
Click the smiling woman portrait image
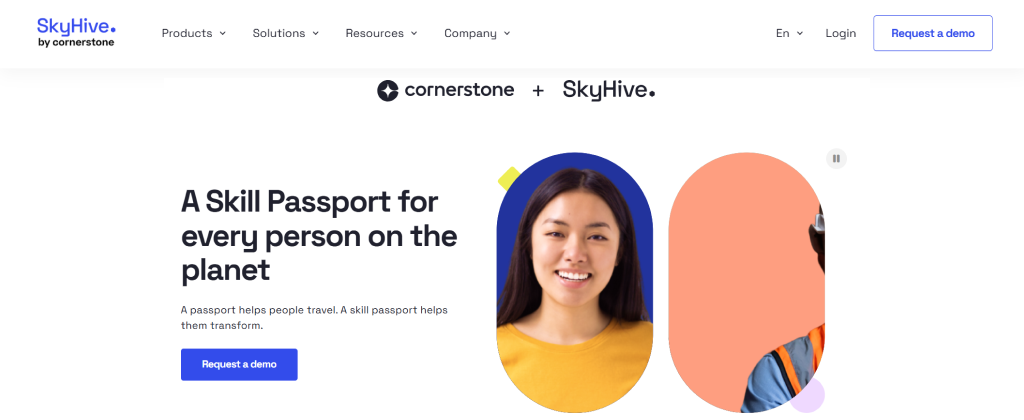(x=575, y=282)
